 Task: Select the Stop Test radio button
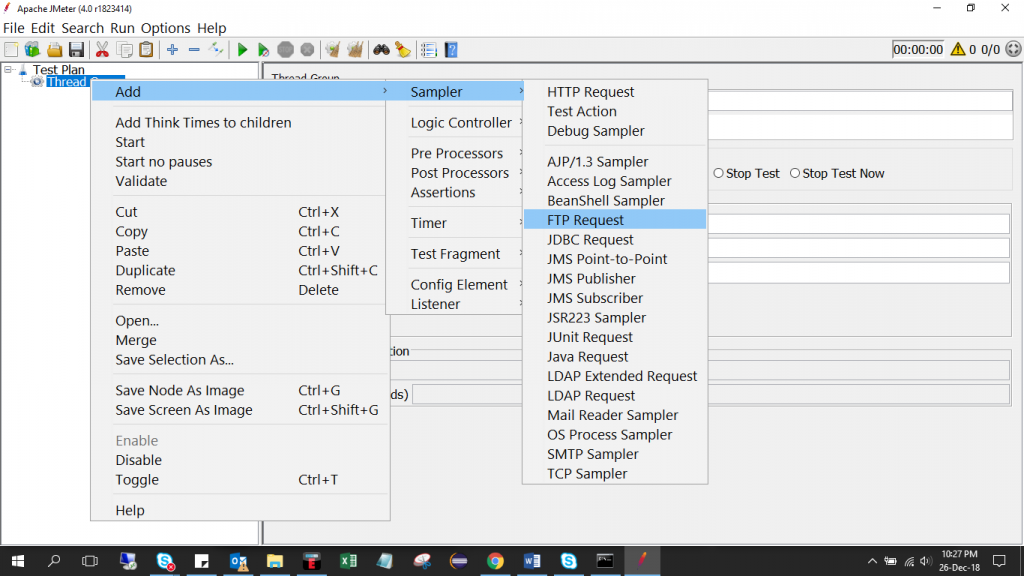(718, 173)
